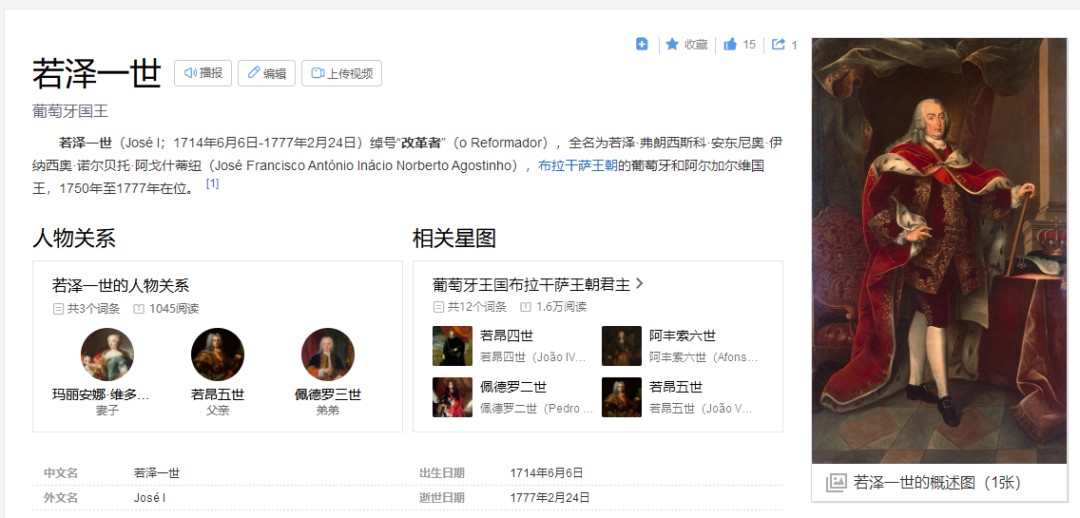Open square 若昂五世 thumbnail in 相关星图

click(x=621, y=397)
